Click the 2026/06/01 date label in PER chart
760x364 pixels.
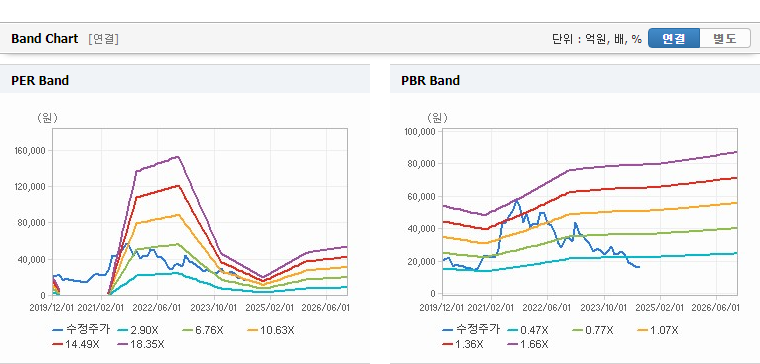326,307
